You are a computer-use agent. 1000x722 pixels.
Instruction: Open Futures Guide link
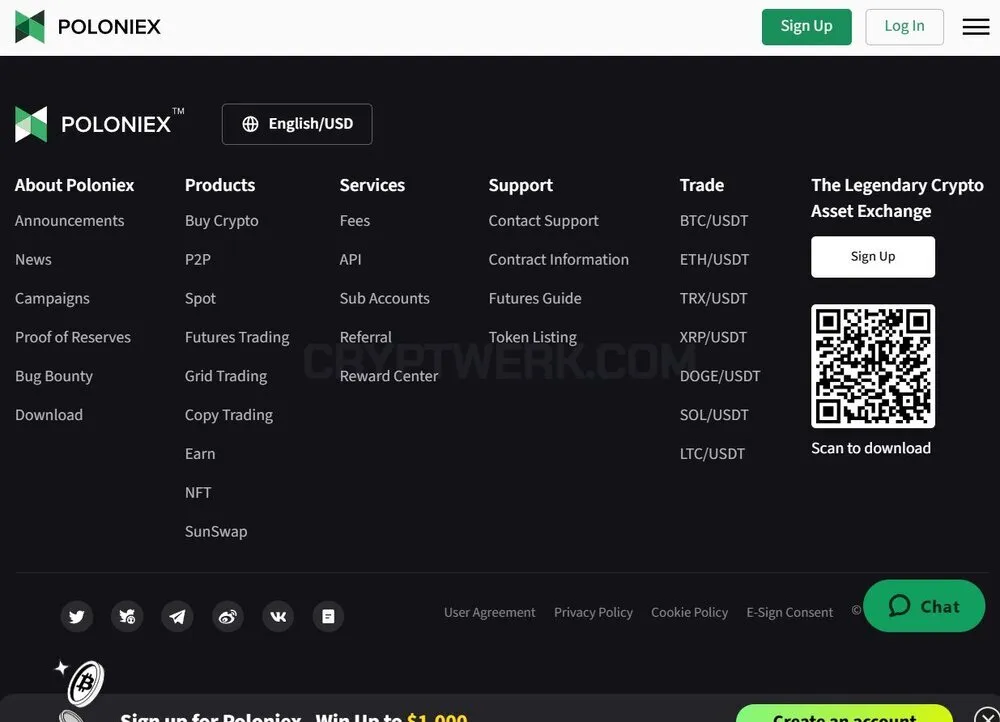pos(535,298)
